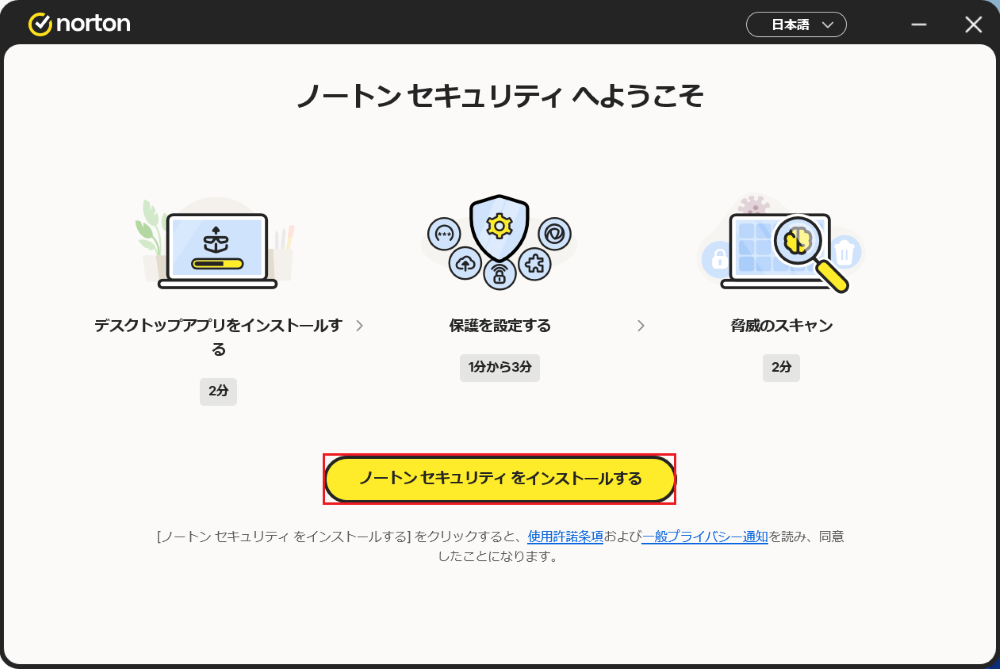This screenshot has width=1000, height=669.
Task: Open the 日本語 language dropdown
Action: click(796, 25)
